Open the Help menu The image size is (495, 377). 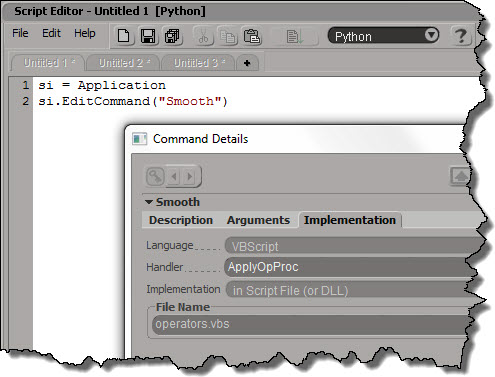click(x=85, y=33)
